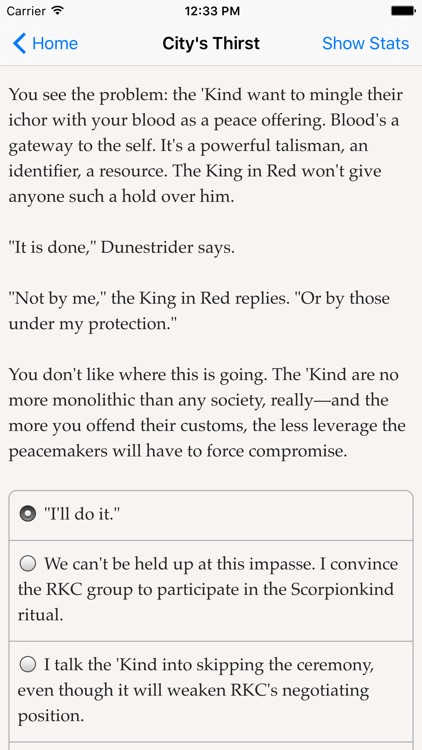
Task: Select the "I'll do it." radio button
Action: (28, 514)
